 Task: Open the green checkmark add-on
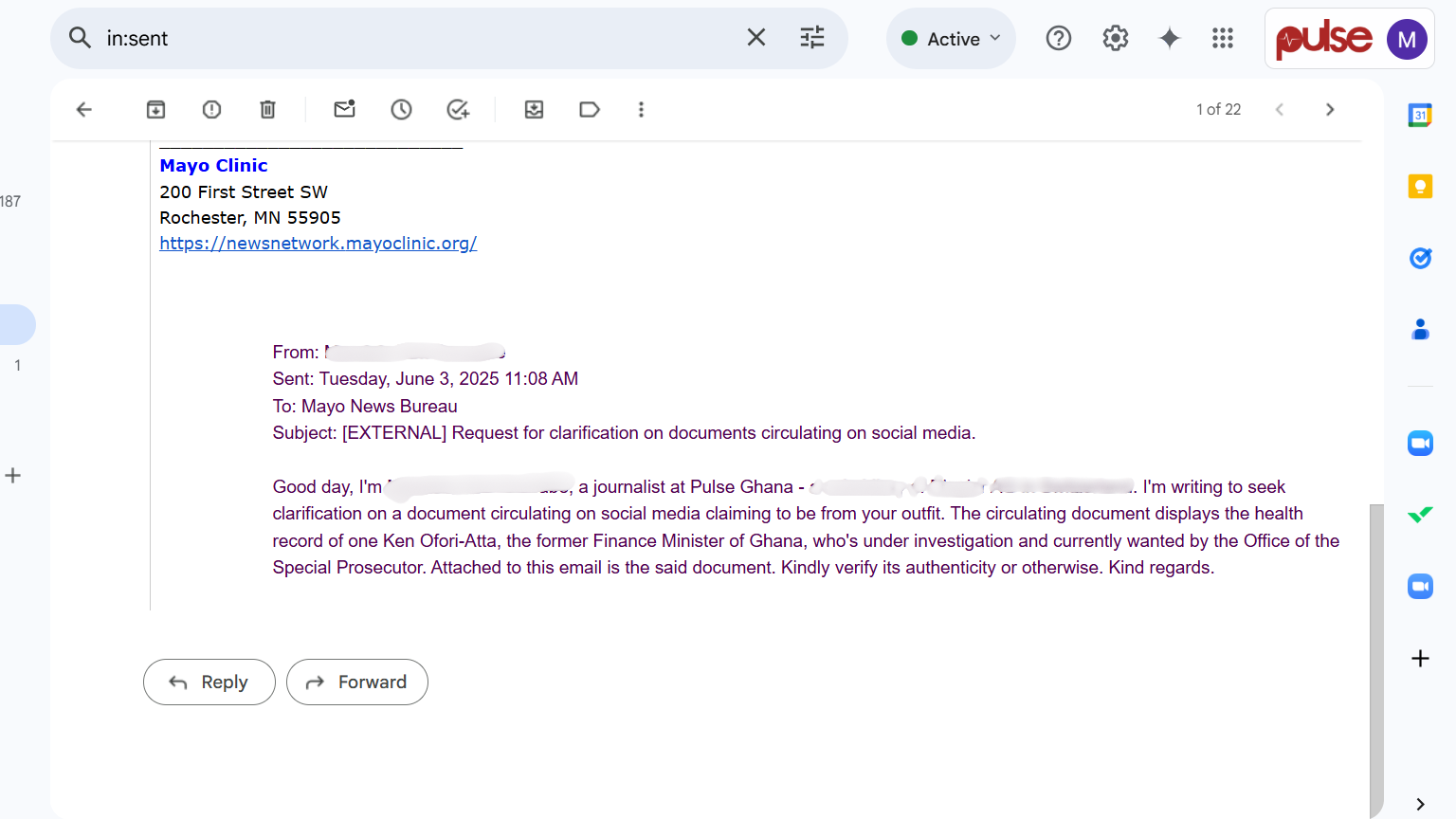pyautogui.click(x=1420, y=515)
